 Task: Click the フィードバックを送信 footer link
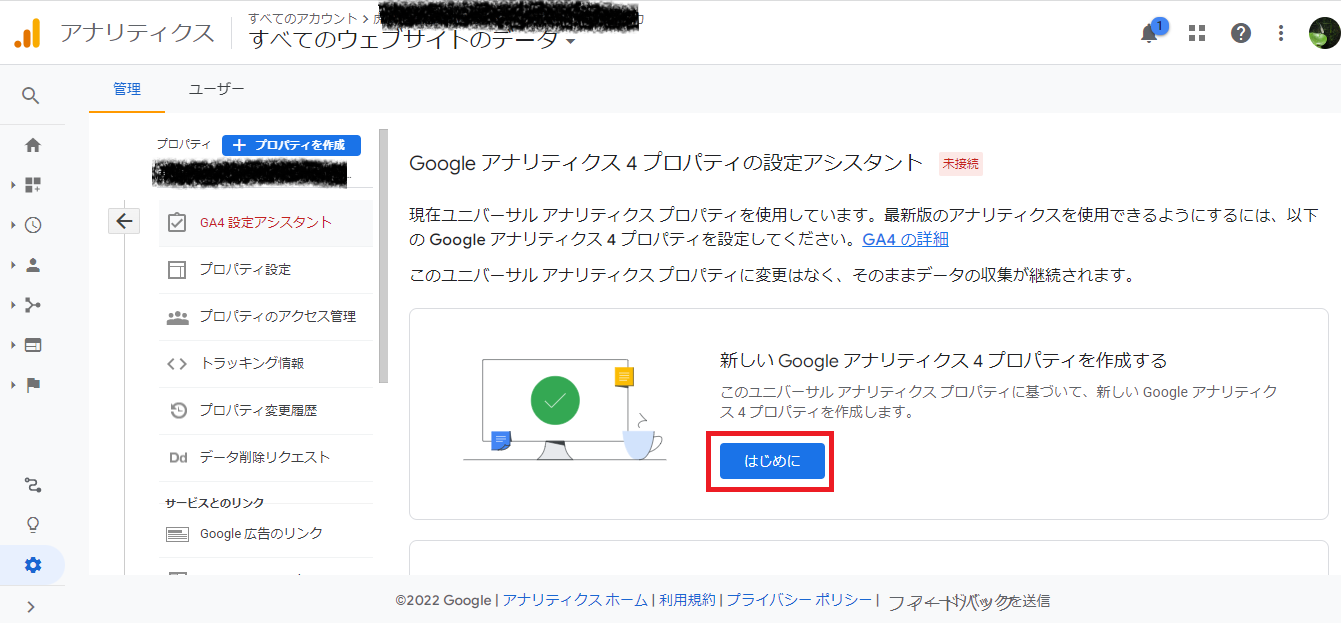point(968,602)
